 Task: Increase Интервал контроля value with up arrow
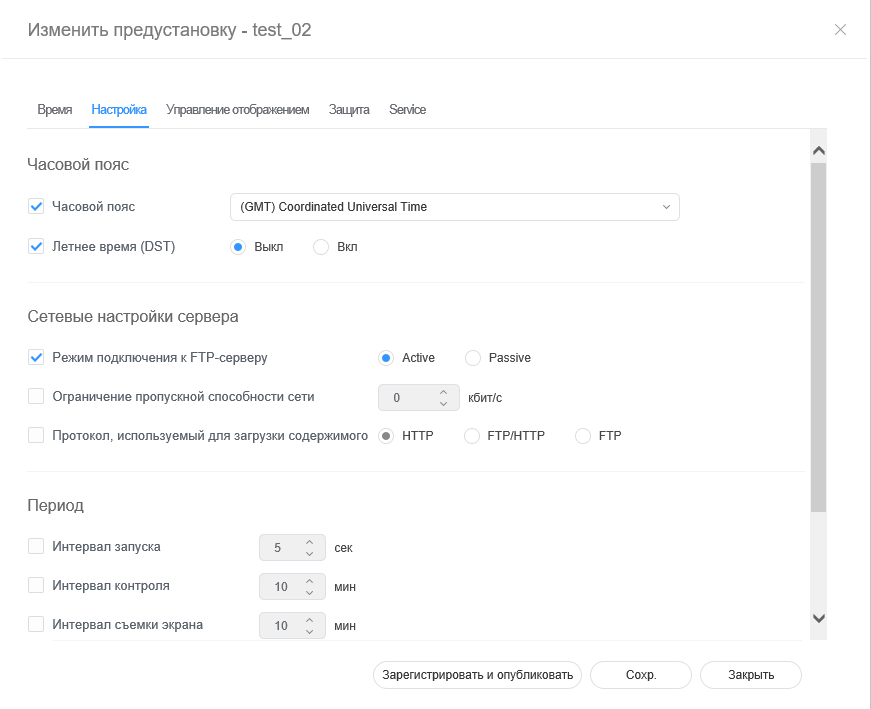pos(310,581)
